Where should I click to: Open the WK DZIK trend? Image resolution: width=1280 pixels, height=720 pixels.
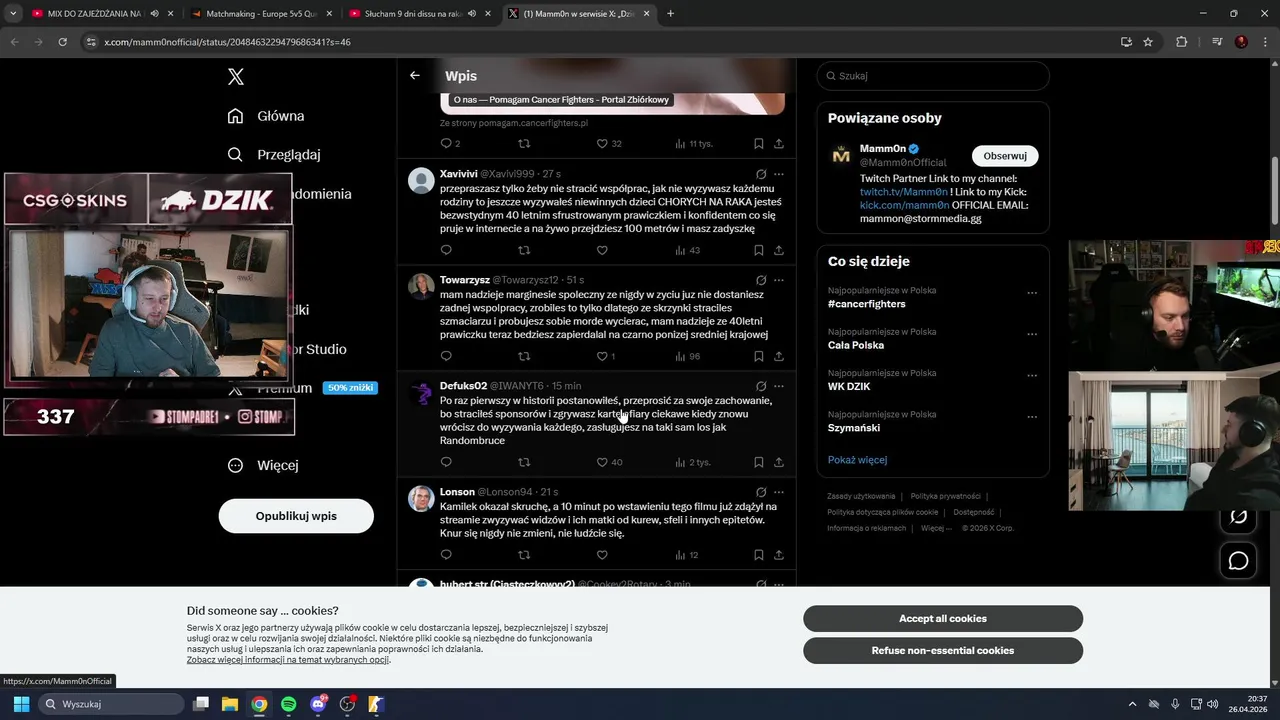(849, 386)
